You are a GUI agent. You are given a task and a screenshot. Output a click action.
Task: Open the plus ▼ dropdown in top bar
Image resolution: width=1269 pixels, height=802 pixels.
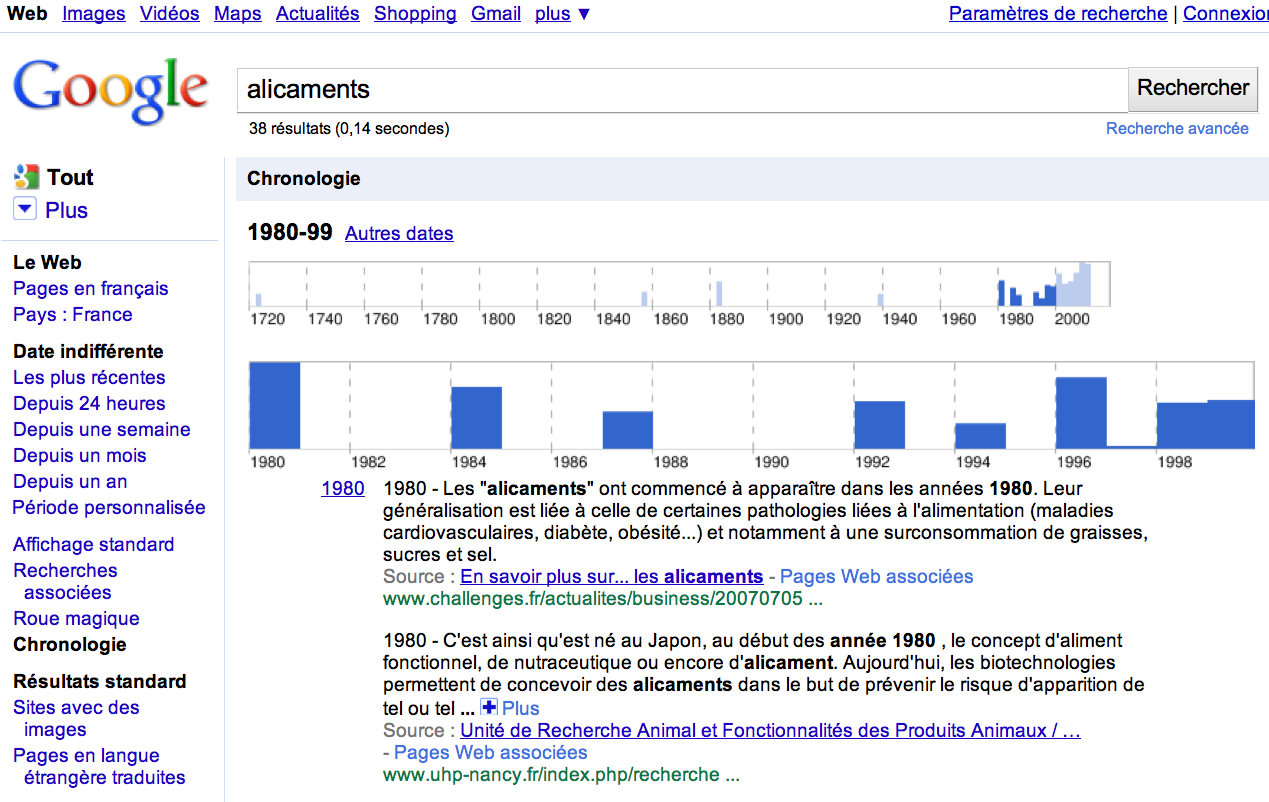(563, 14)
